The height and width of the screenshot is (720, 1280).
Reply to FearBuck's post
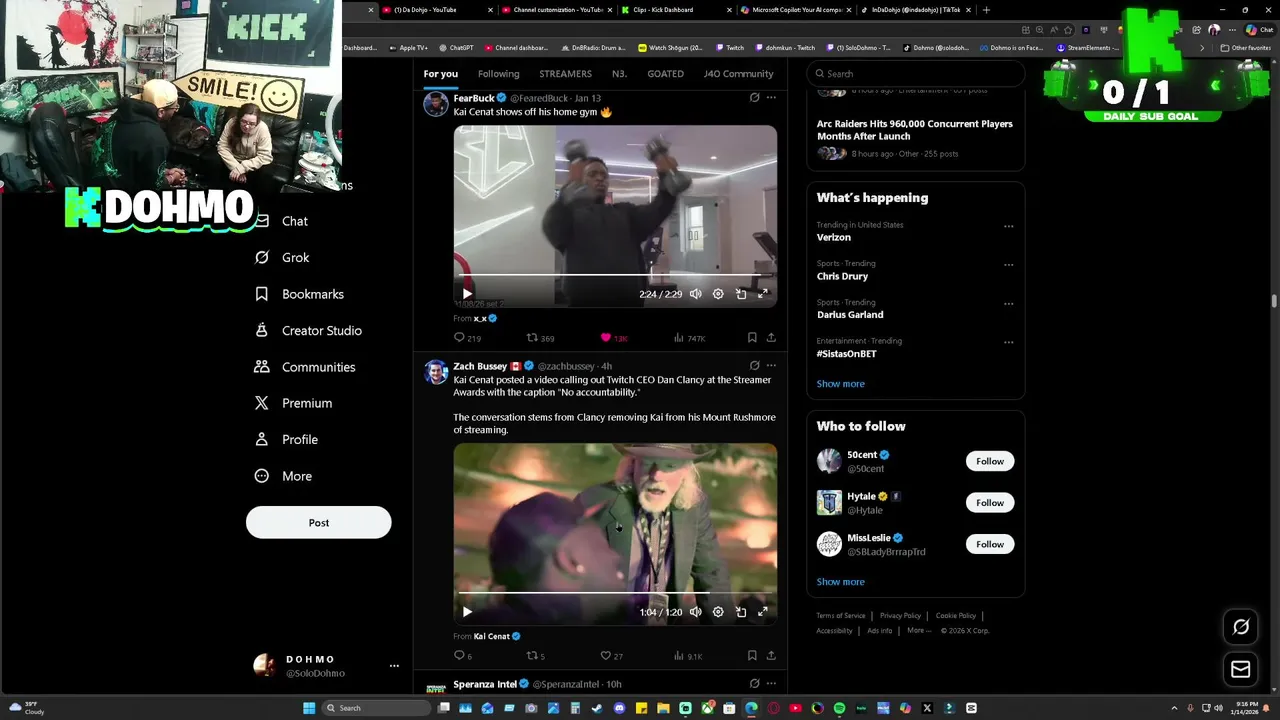[x=467, y=338]
